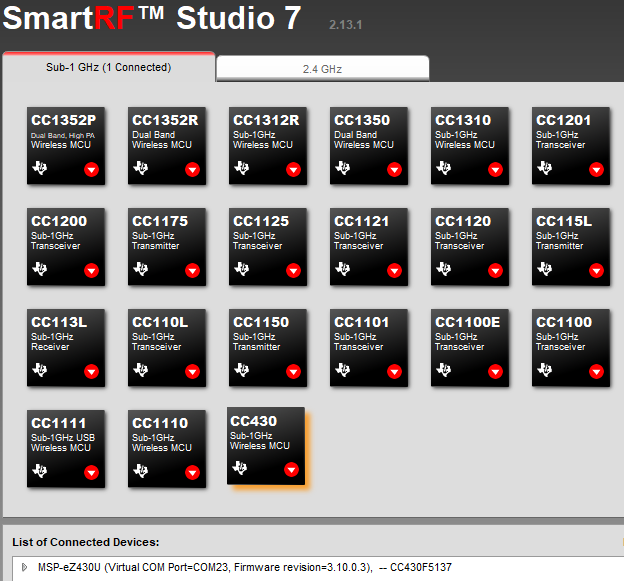Select the CC1121 Transceiver tile
The image size is (624, 581).
point(369,247)
